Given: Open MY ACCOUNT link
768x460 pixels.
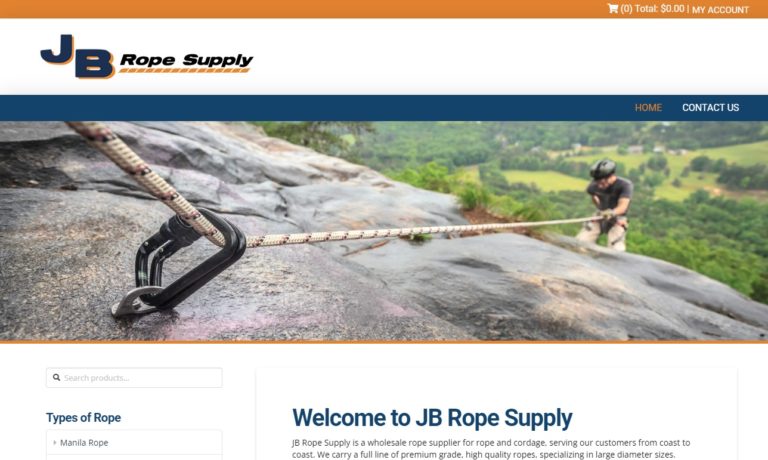Looking at the screenshot, I should 720,9.
